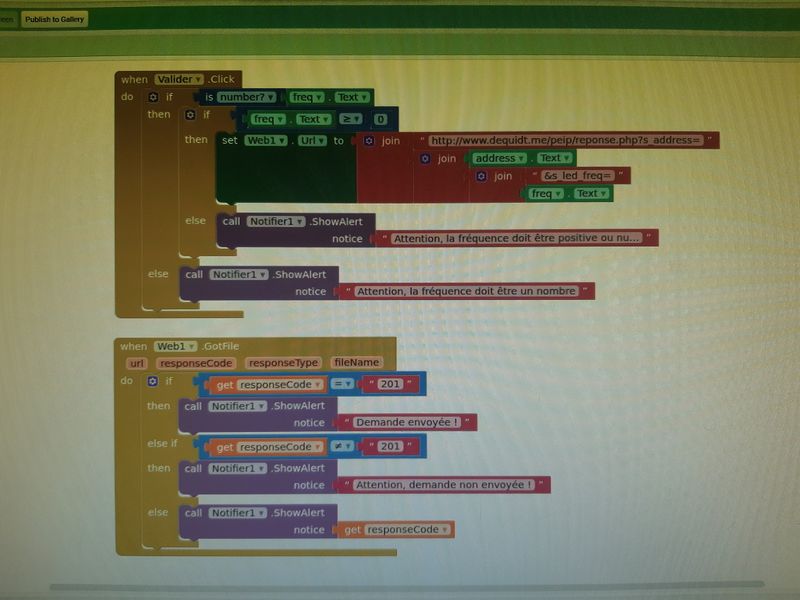Click Publish to Gallery button
The height and width of the screenshot is (600, 800).
(x=55, y=19)
